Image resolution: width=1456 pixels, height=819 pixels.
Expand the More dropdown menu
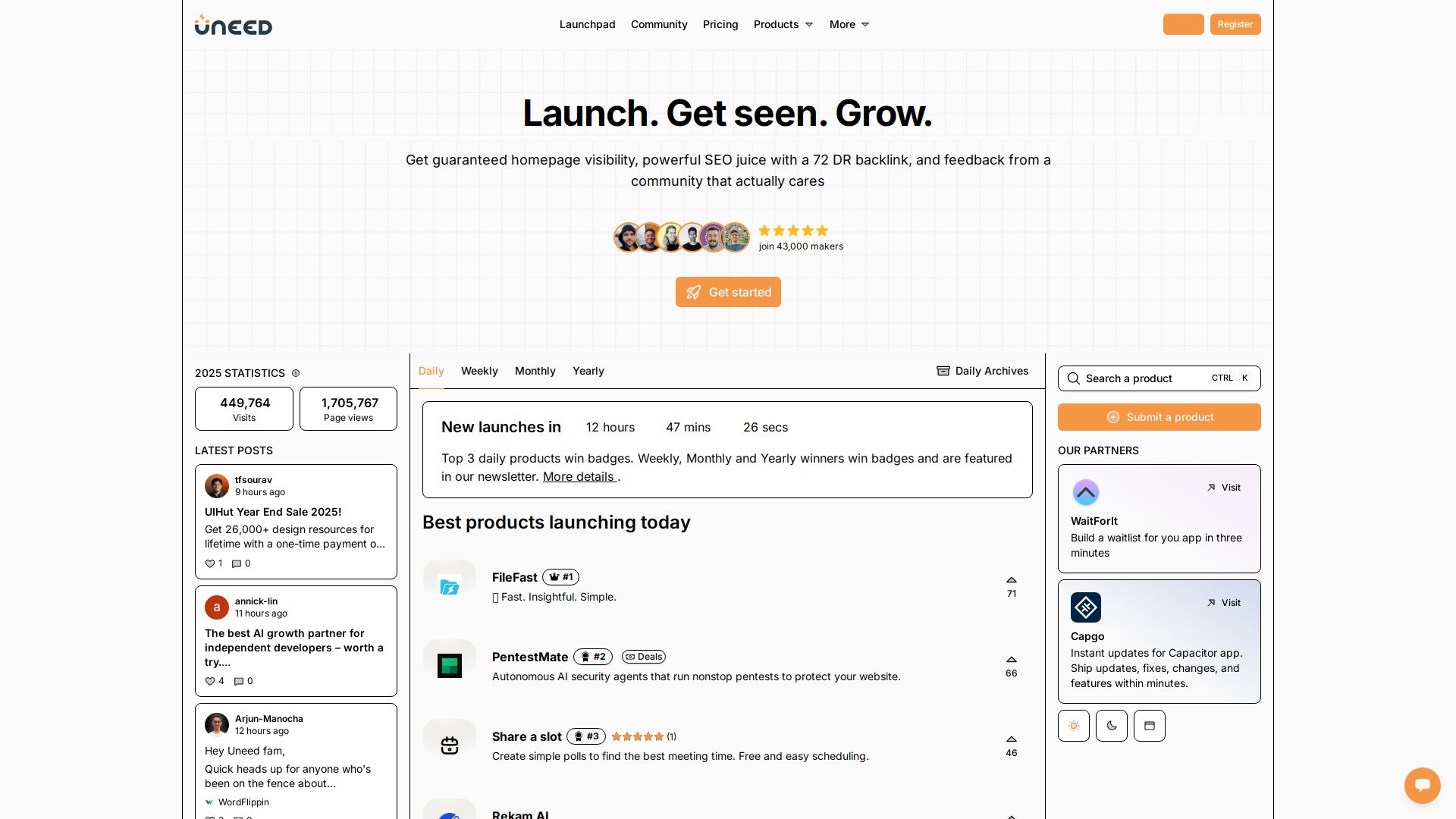[849, 24]
